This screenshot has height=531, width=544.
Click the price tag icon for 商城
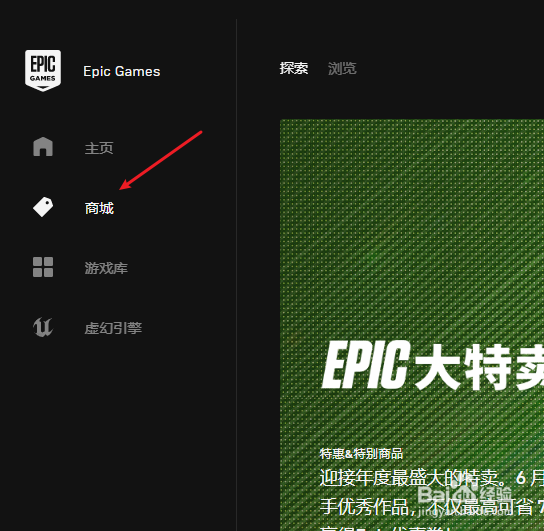coord(43,207)
